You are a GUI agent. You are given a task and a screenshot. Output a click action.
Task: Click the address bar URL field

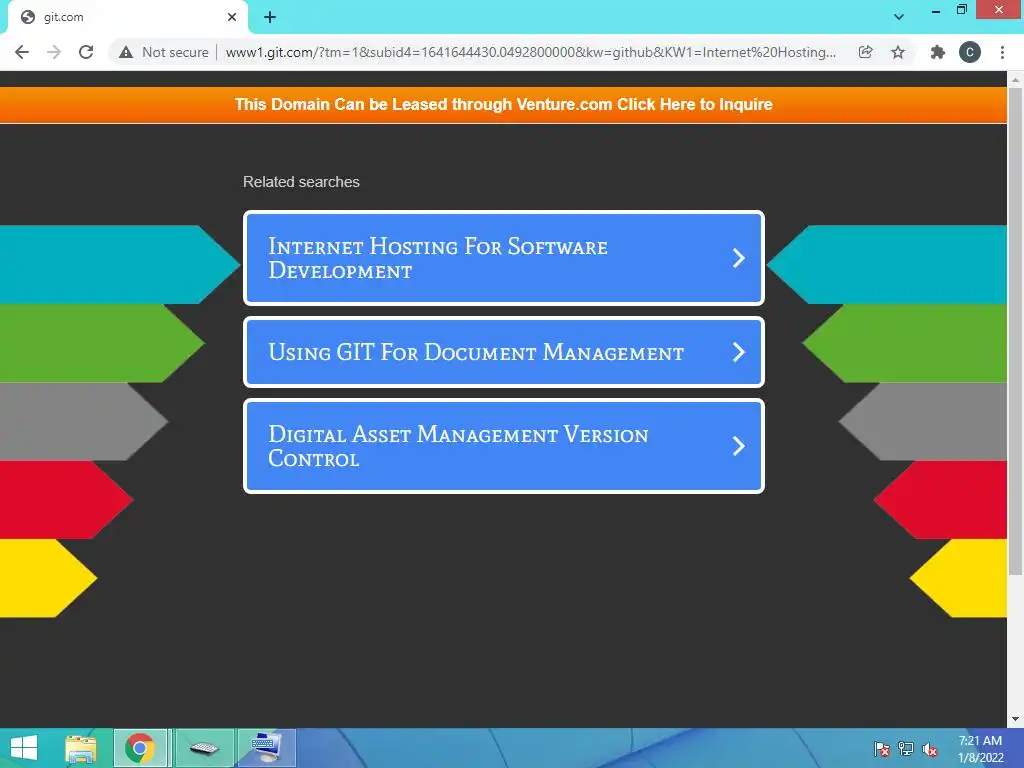[530, 52]
